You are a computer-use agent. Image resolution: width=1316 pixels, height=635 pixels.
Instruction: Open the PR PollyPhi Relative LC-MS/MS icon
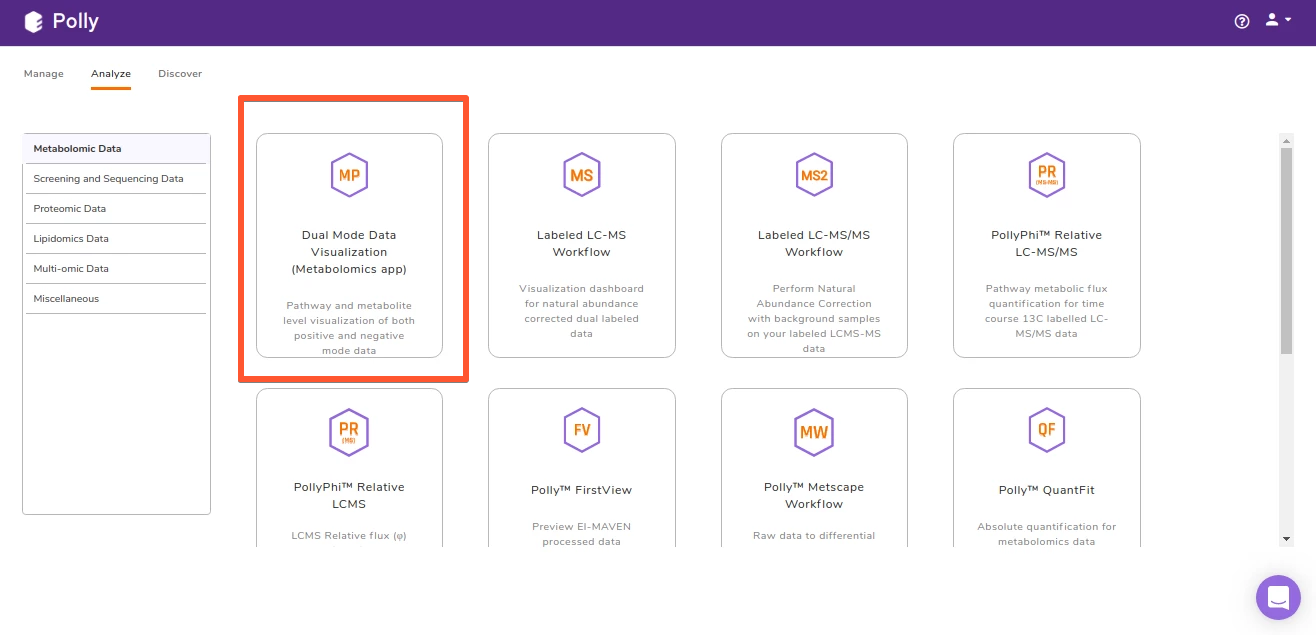click(1047, 175)
